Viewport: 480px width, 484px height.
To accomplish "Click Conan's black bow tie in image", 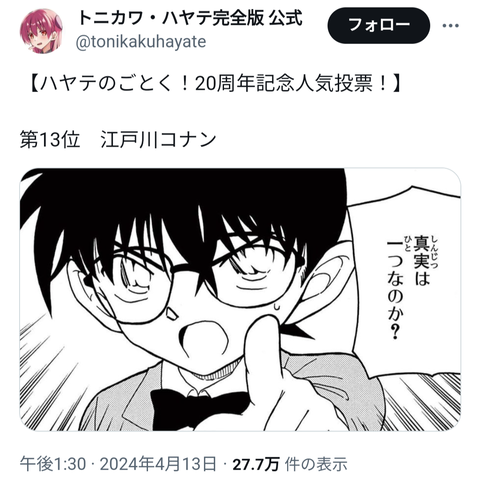I will point(200,409).
